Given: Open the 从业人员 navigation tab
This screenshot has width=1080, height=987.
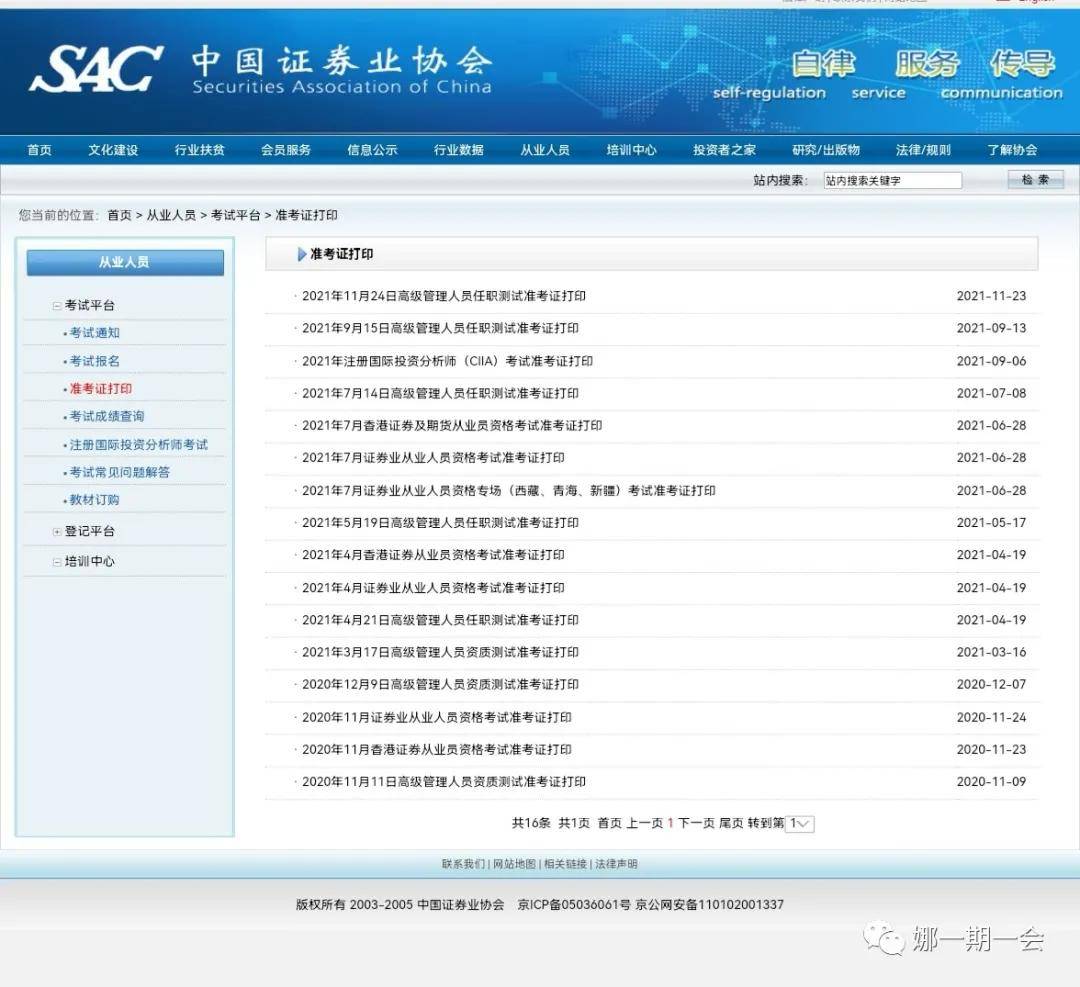Looking at the screenshot, I should (x=546, y=149).
